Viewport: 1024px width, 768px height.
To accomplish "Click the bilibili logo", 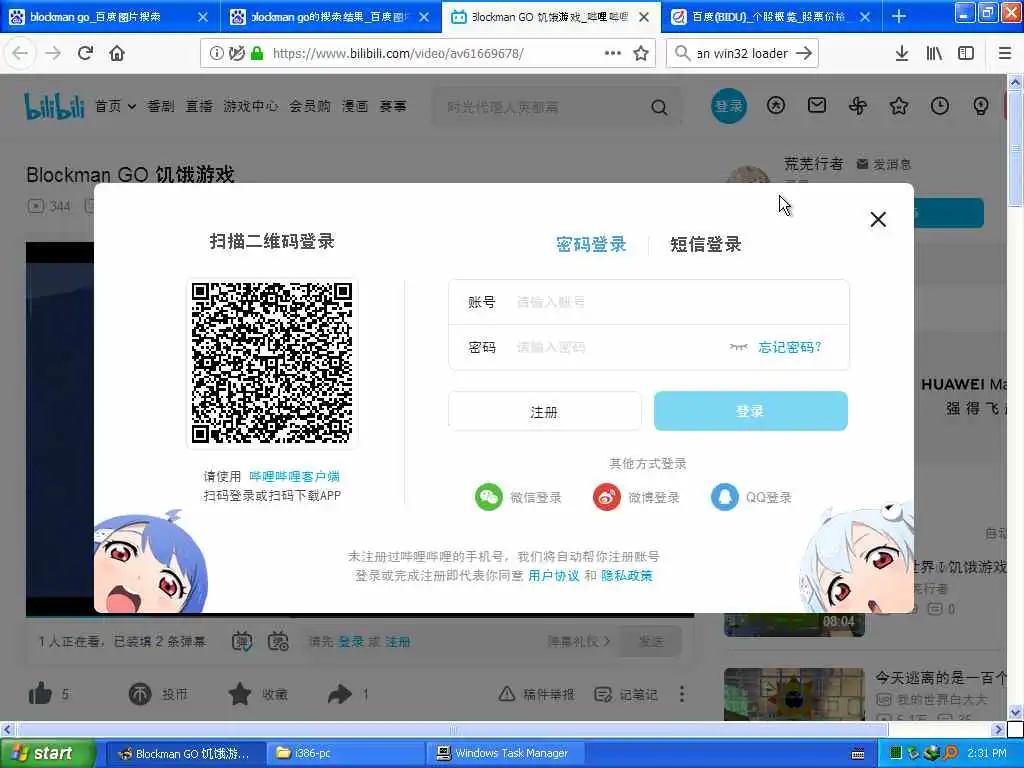I will click(55, 106).
